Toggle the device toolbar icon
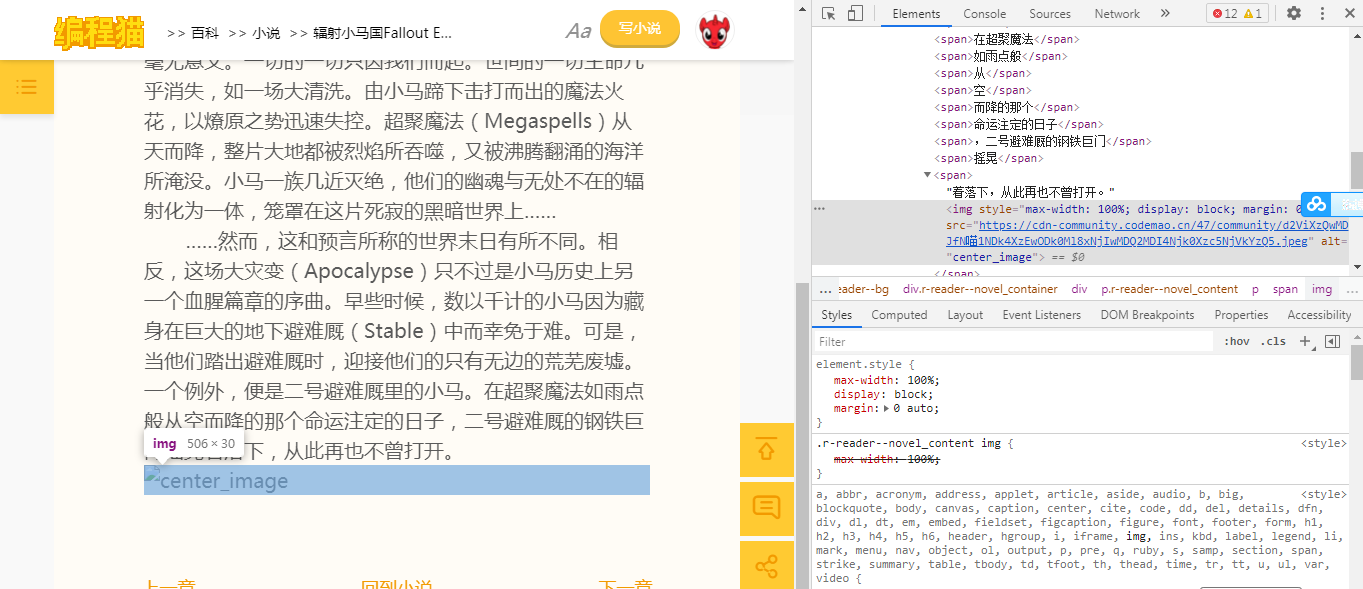Viewport: 1363px width, 589px height. tap(855, 13)
